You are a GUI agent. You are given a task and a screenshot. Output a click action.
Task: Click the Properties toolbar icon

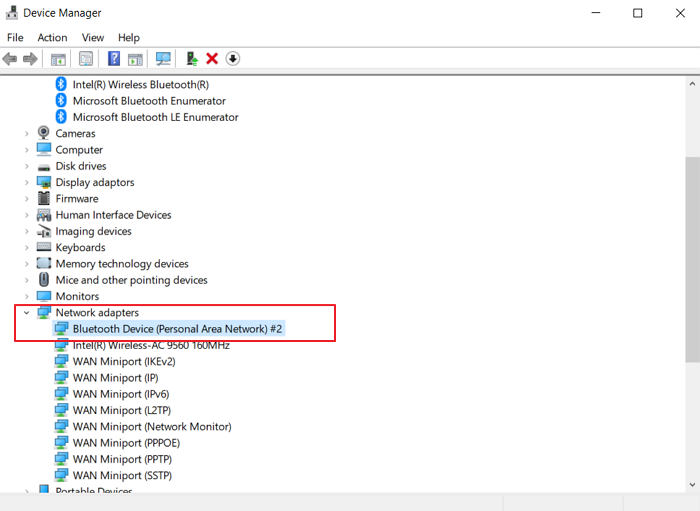(86, 59)
